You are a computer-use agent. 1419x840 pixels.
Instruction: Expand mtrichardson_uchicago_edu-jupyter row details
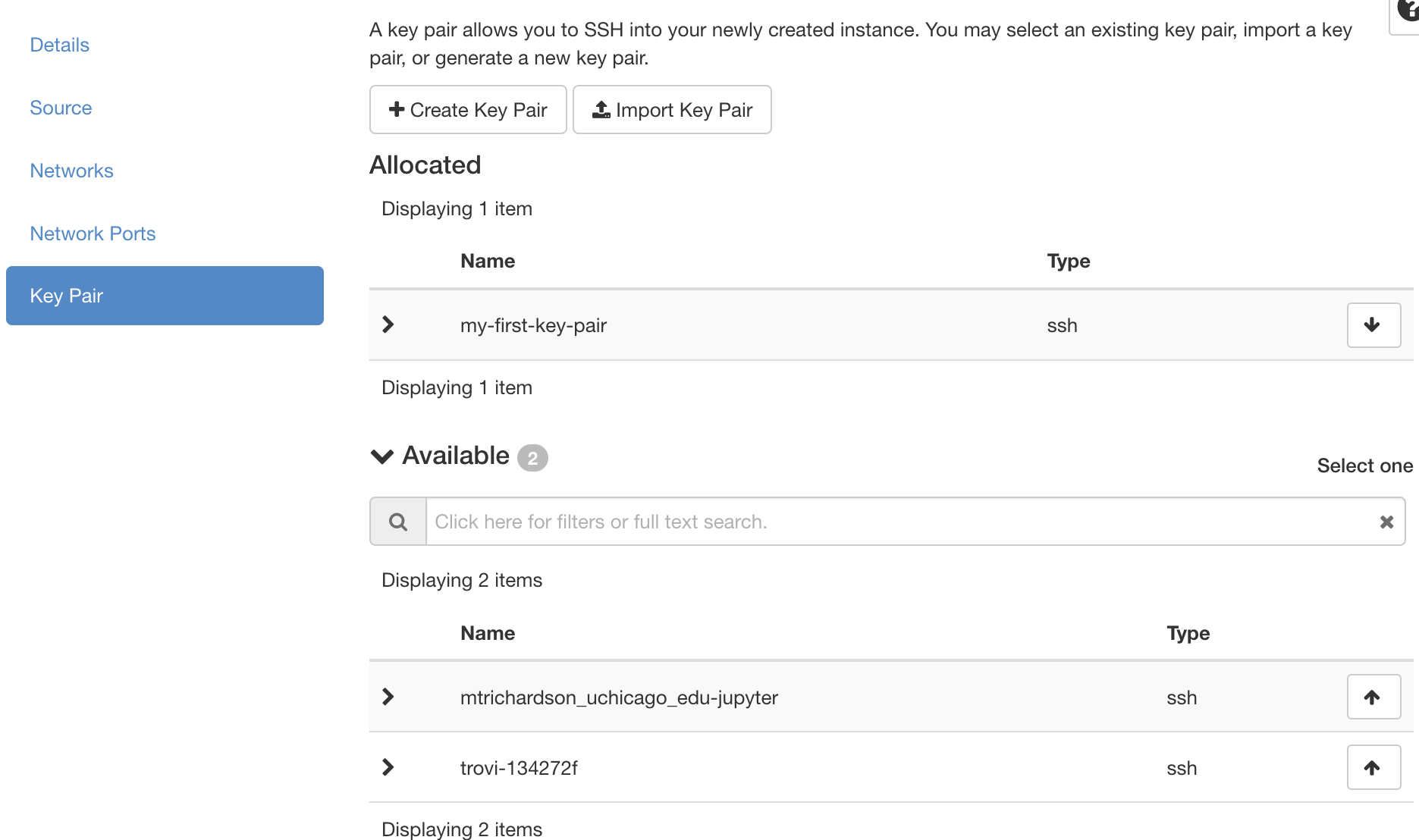[388, 697]
